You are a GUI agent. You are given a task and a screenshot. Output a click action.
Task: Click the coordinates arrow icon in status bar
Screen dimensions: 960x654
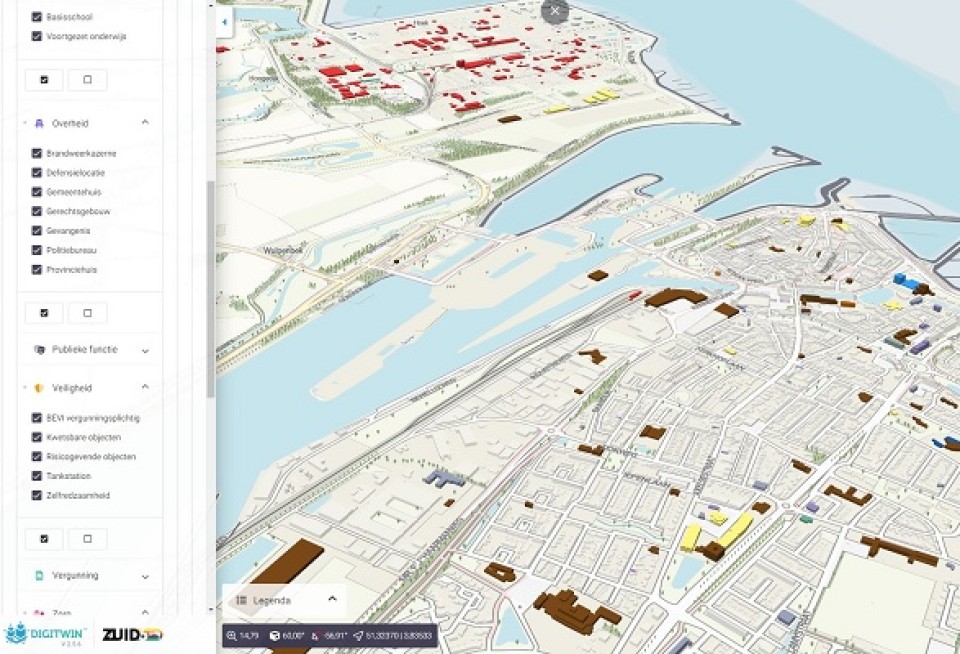[x=357, y=635]
